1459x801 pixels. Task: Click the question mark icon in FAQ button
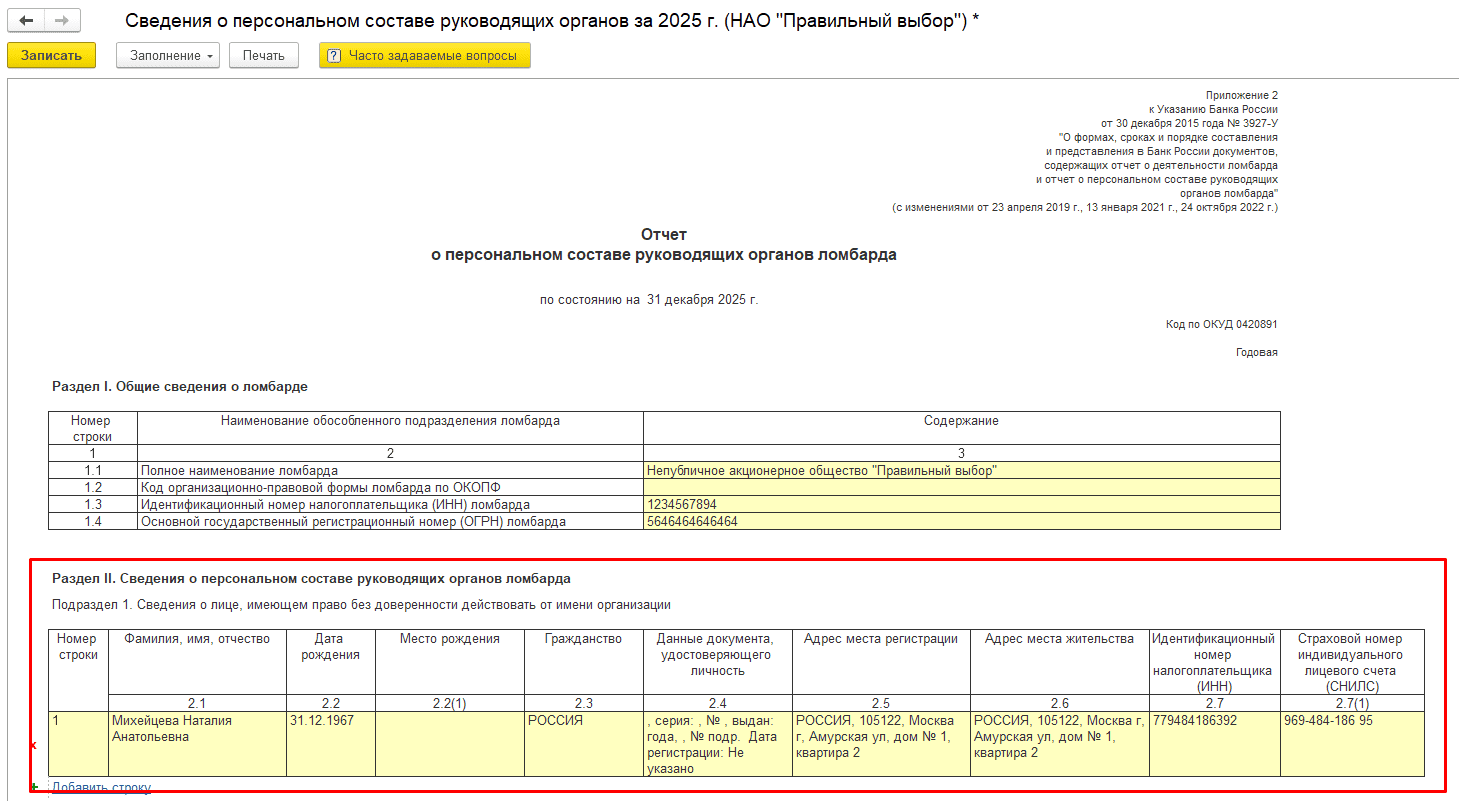334,56
